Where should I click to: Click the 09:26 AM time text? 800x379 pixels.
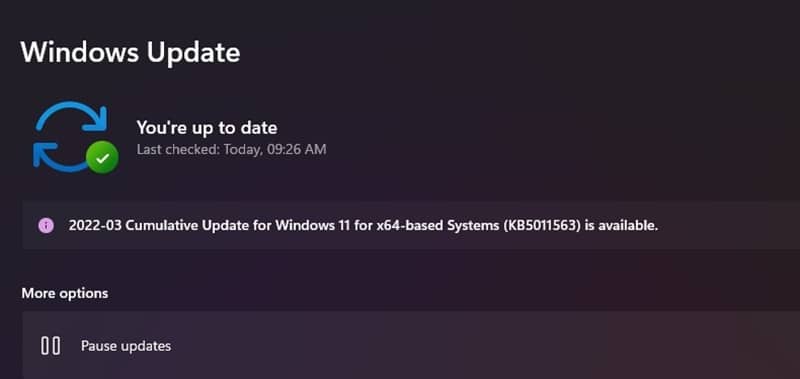pyautogui.click(x=296, y=149)
